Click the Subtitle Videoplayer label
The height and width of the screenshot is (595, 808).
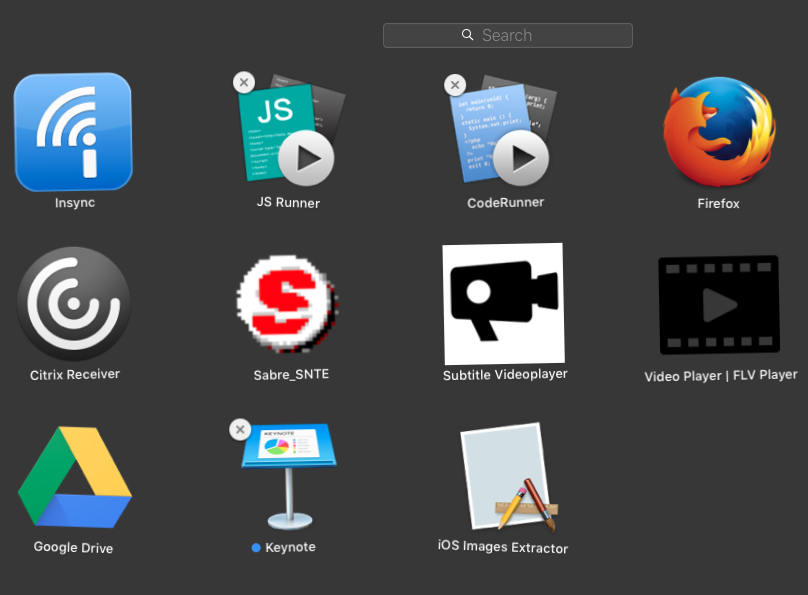505,375
